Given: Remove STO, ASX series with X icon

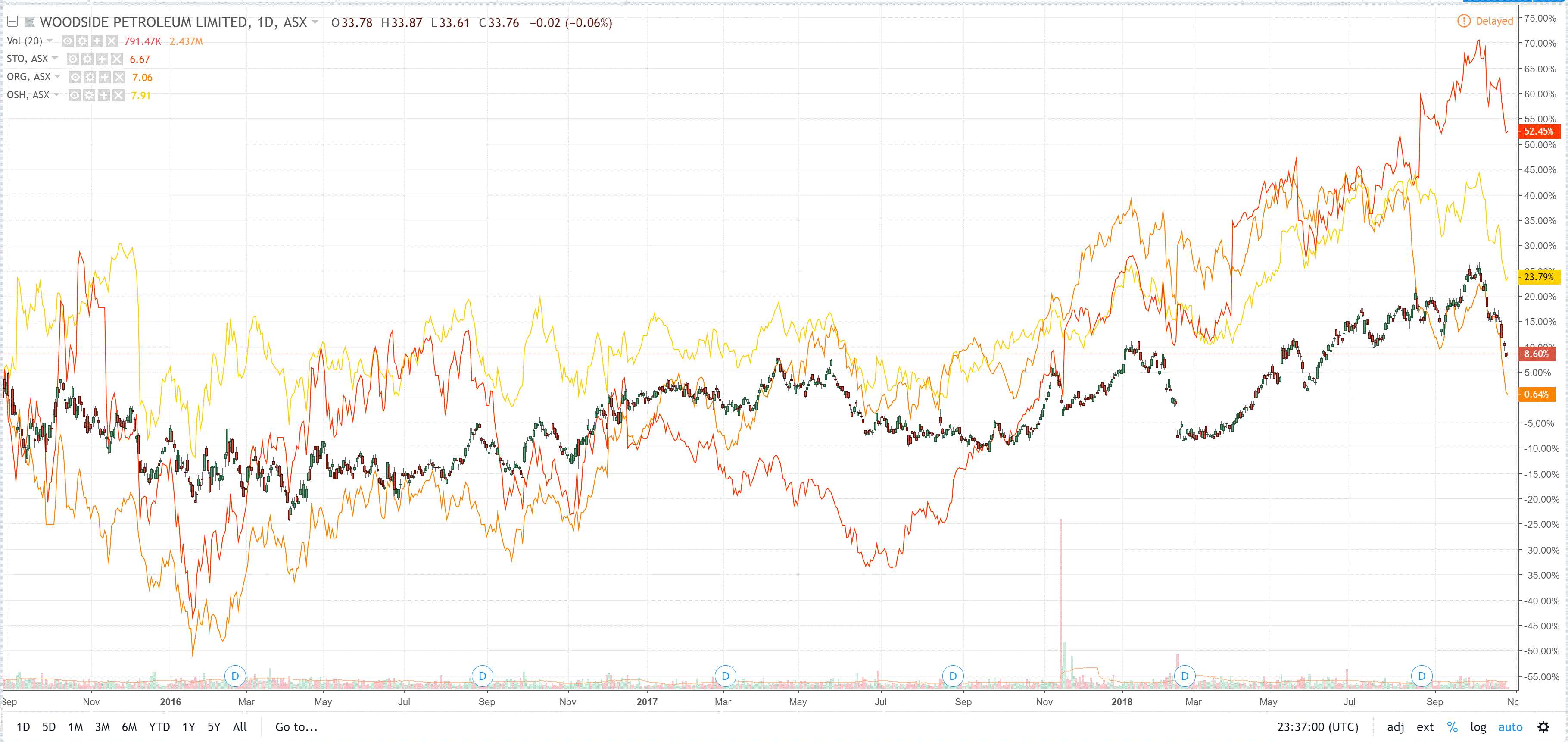Looking at the screenshot, I should [117, 59].
